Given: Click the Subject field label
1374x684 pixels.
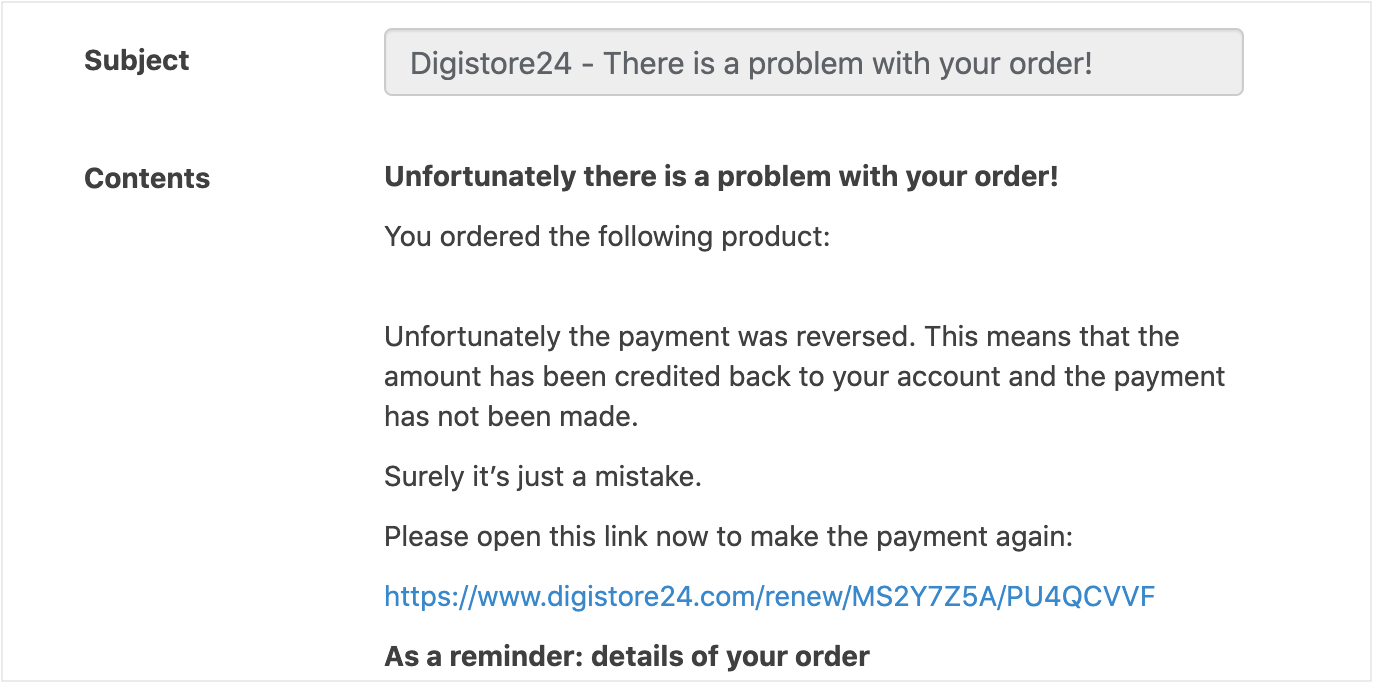Looking at the screenshot, I should coord(136,61).
